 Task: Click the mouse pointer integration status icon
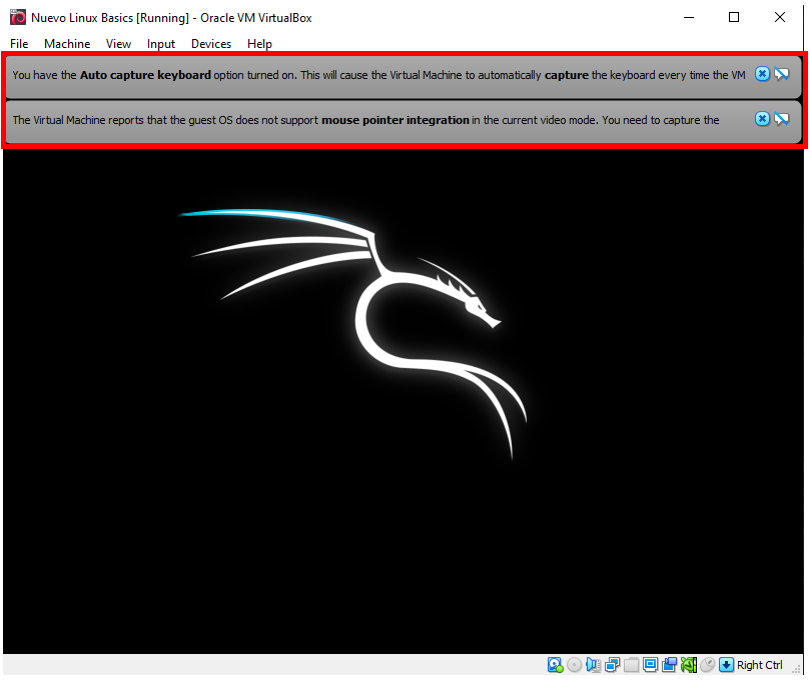click(x=707, y=664)
